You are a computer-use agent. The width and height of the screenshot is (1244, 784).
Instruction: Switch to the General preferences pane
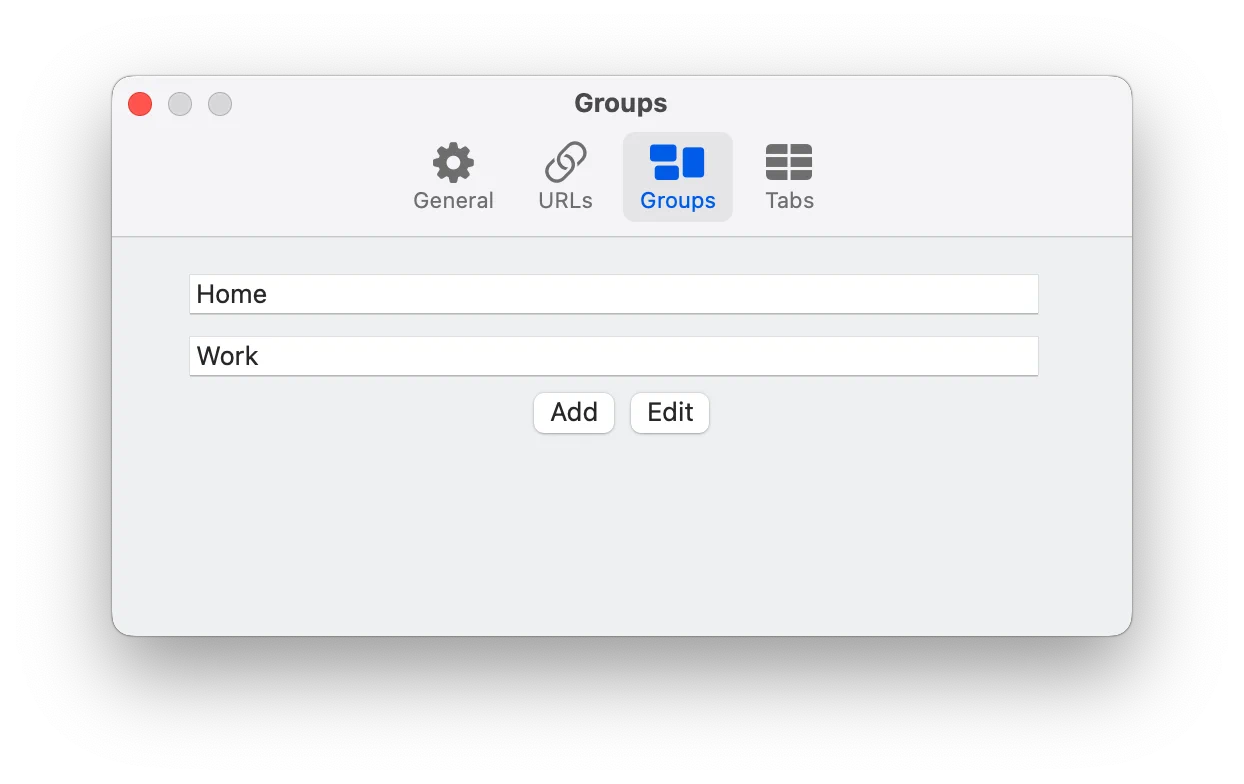(x=453, y=199)
